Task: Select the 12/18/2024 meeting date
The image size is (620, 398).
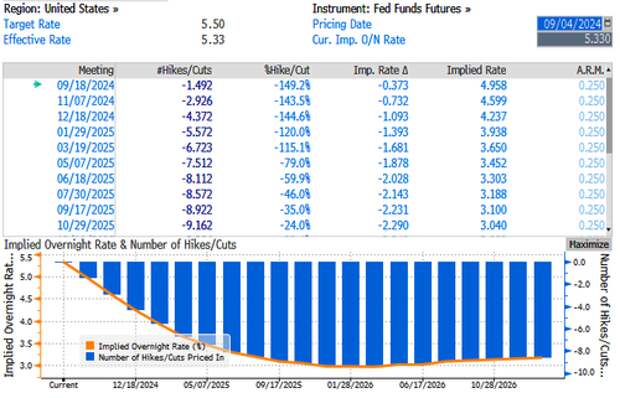Action: (86, 117)
